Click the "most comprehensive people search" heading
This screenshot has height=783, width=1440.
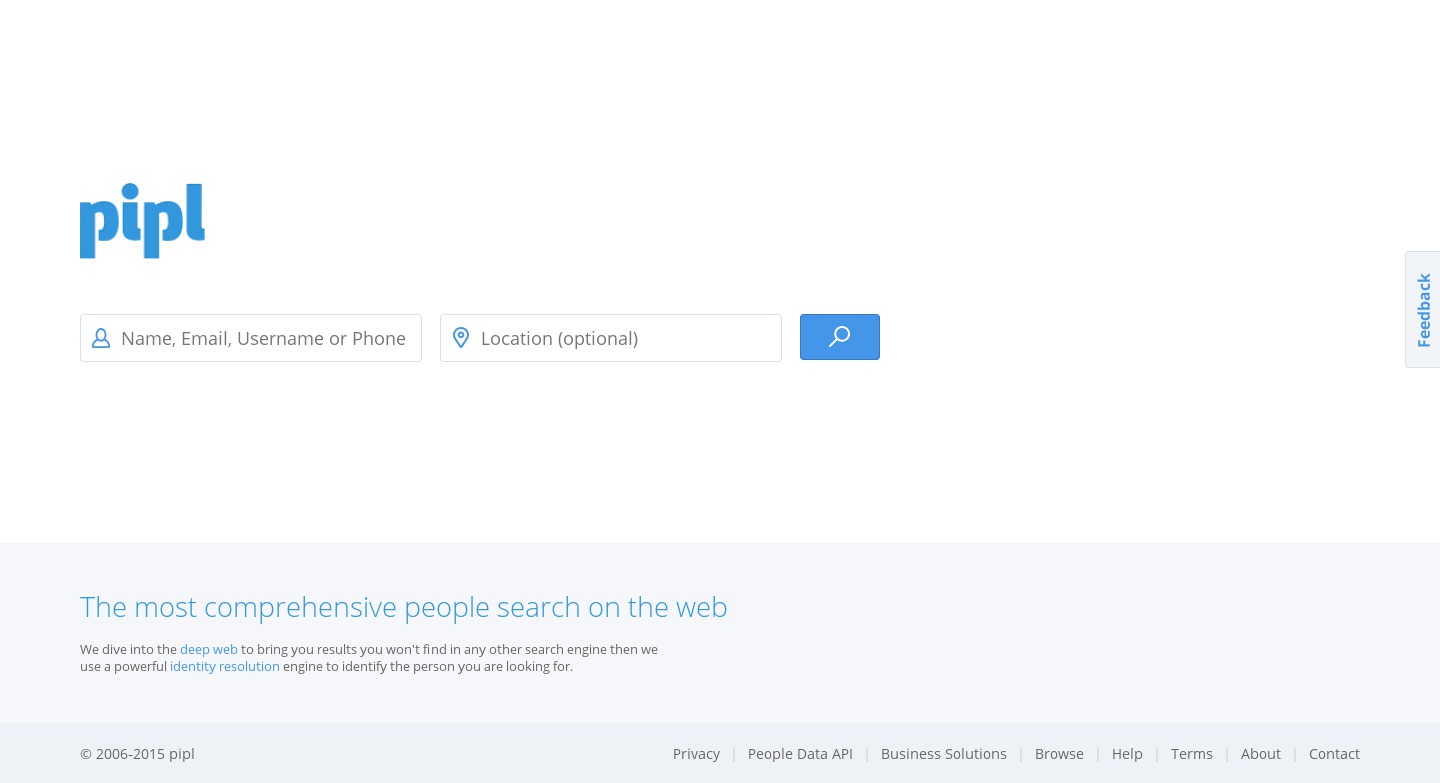[403, 607]
